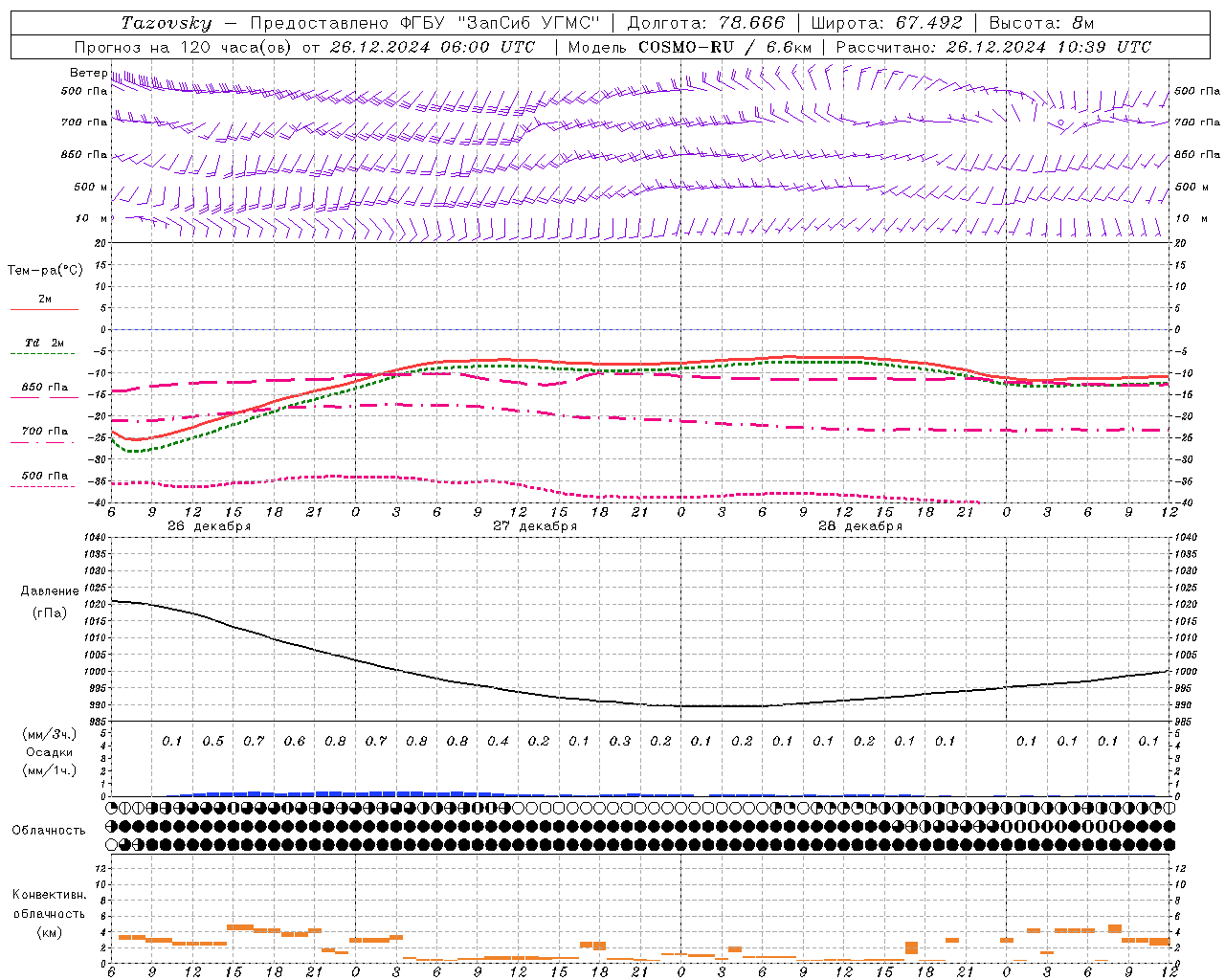Click the Модель COSMO-RU / 6.6км text
The image size is (1225, 980).
[689, 47]
